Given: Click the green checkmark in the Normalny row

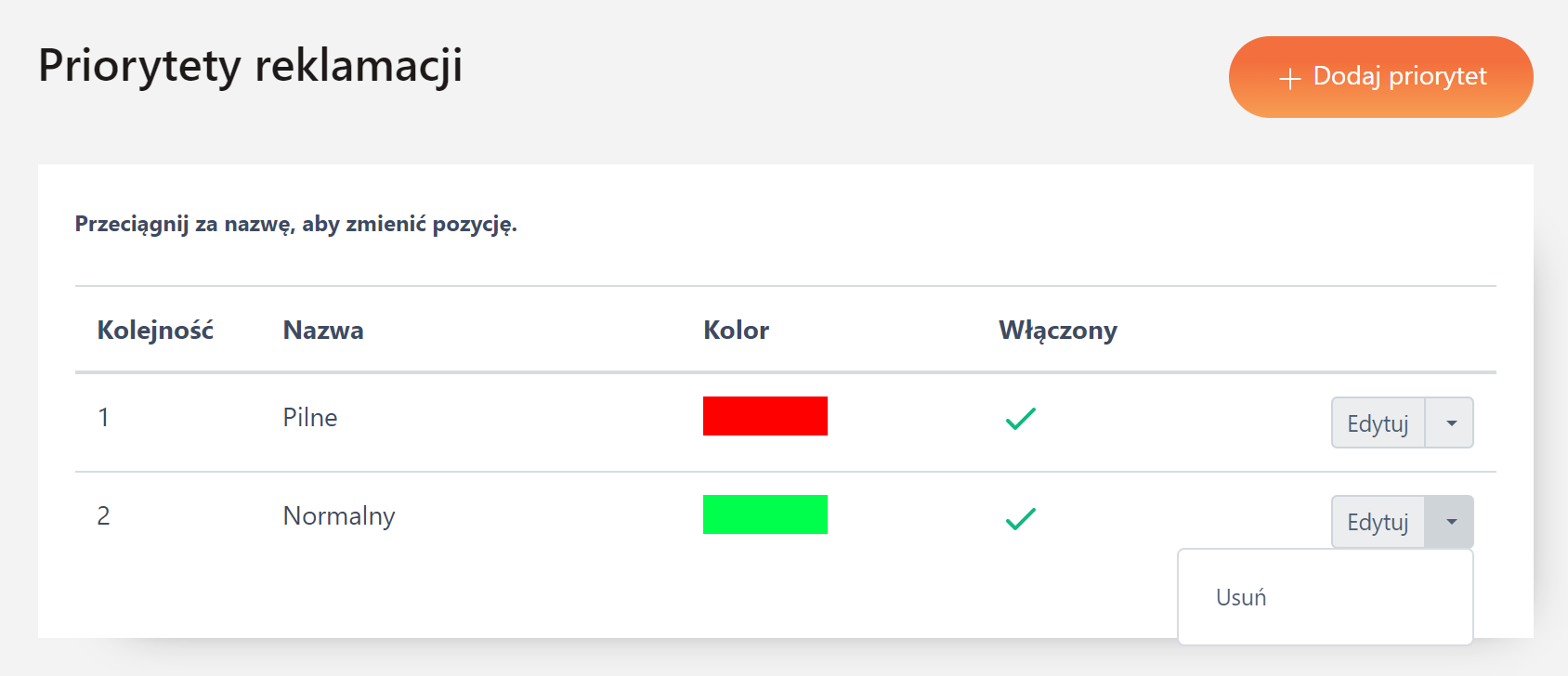Looking at the screenshot, I should point(1020,518).
